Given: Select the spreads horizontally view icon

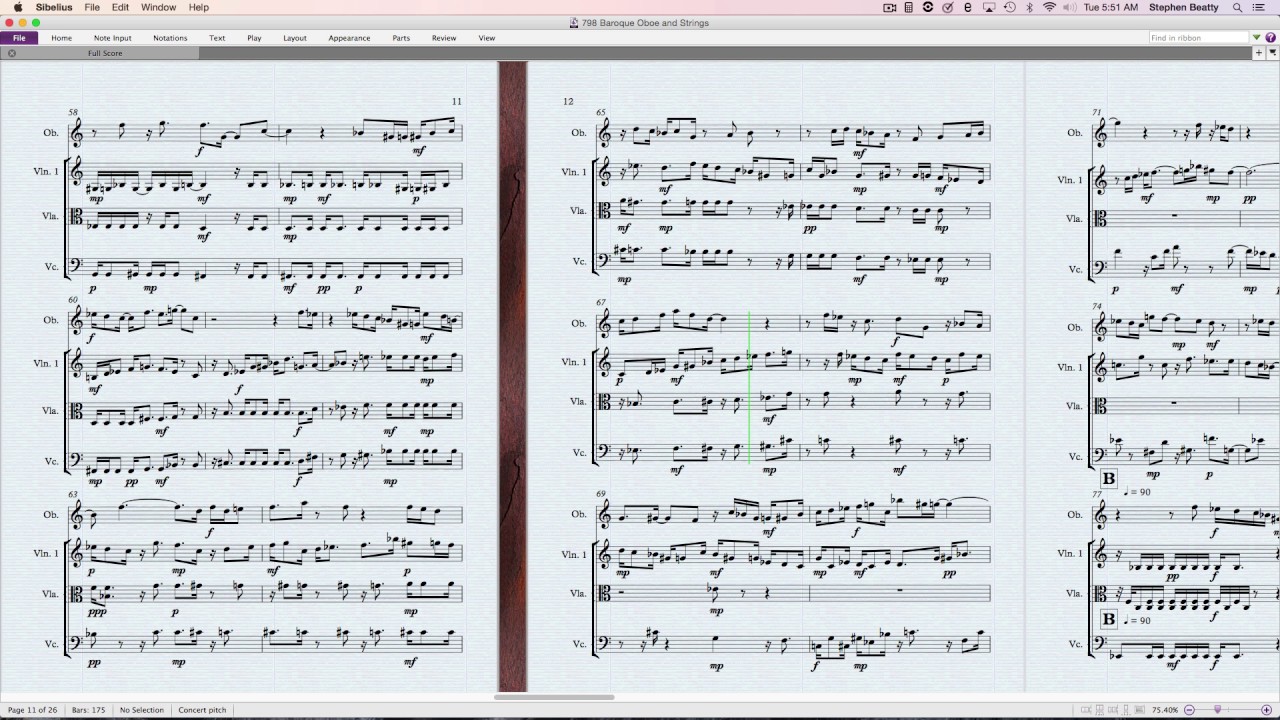Looking at the screenshot, I should pos(1086,710).
